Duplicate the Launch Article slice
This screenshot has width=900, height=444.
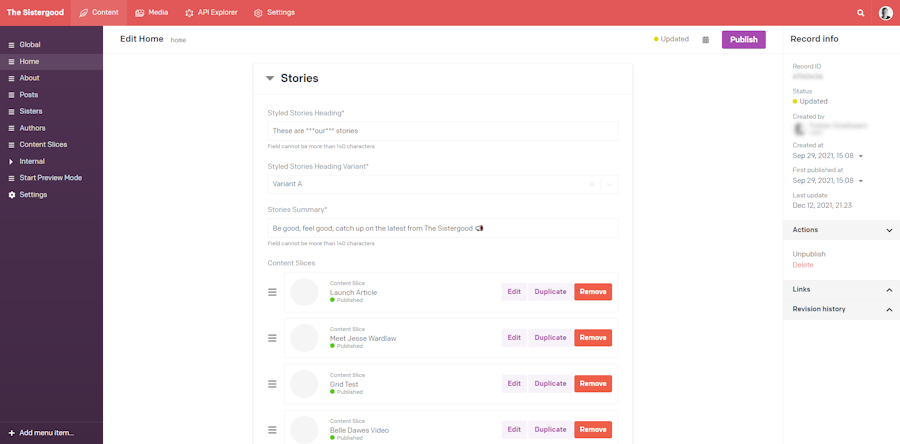(550, 292)
